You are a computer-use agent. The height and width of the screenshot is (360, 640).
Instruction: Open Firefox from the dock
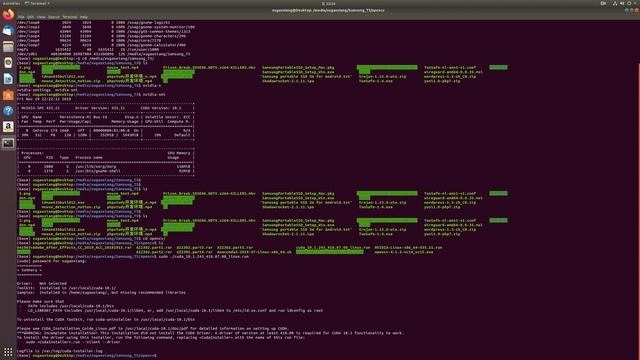point(8,15)
